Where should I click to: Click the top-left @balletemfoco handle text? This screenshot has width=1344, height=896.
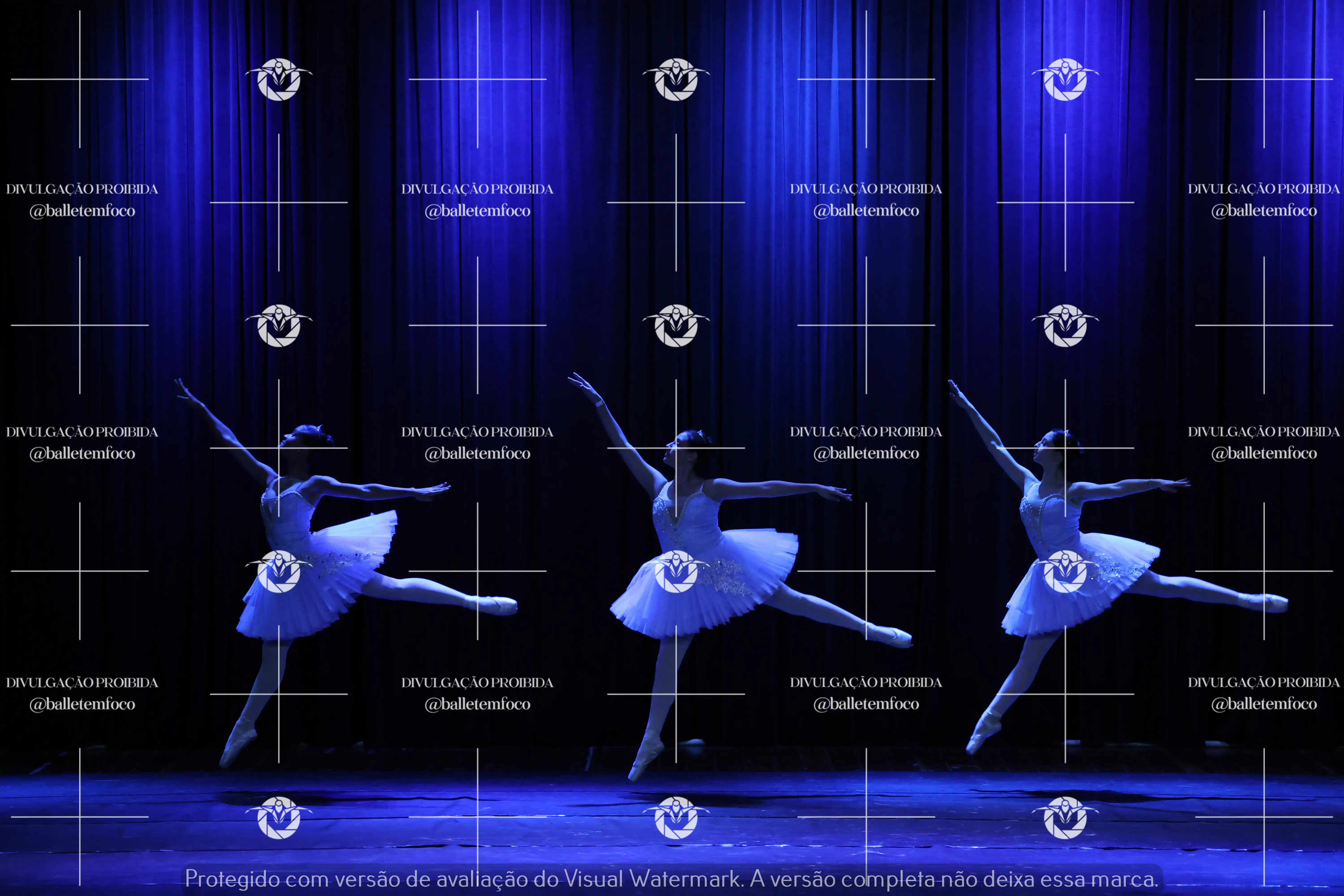(x=82, y=211)
